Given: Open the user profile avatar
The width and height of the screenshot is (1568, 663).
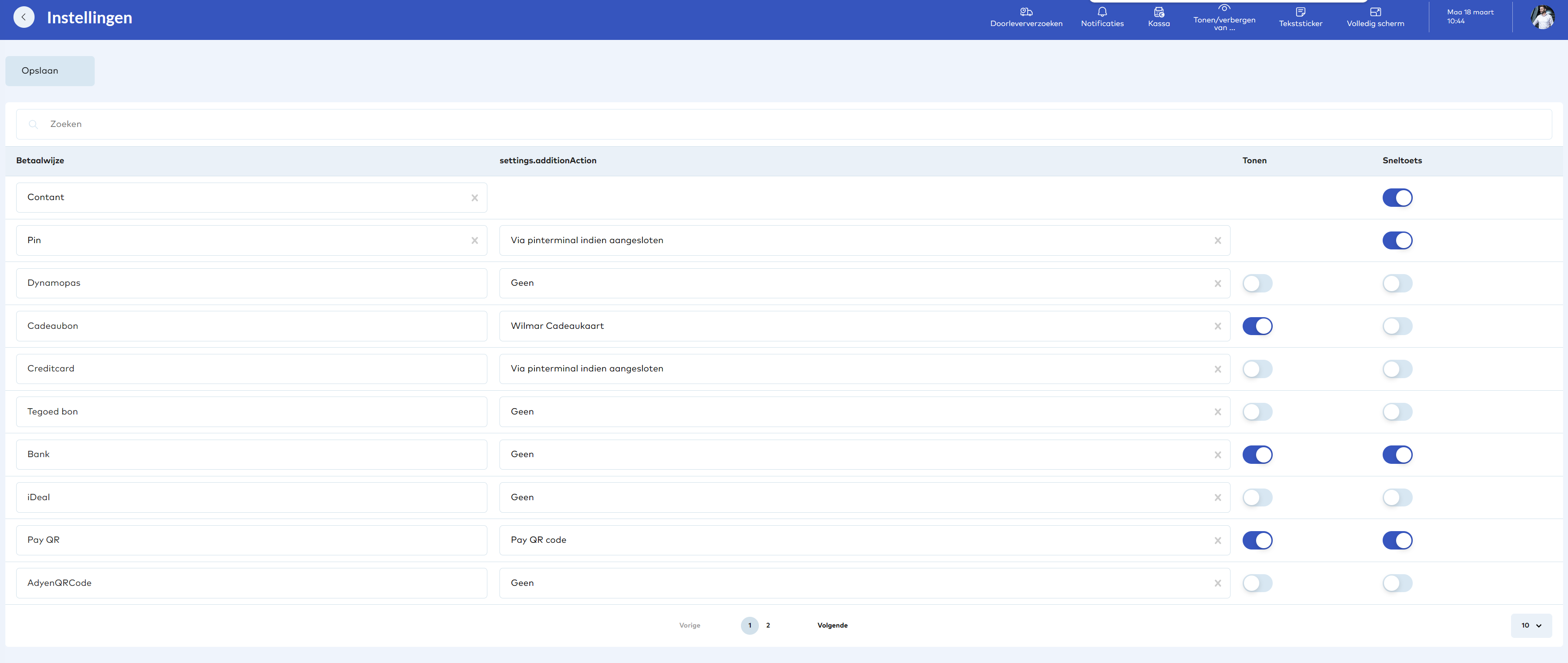Looking at the screenshot, I should pos(1542,17).
